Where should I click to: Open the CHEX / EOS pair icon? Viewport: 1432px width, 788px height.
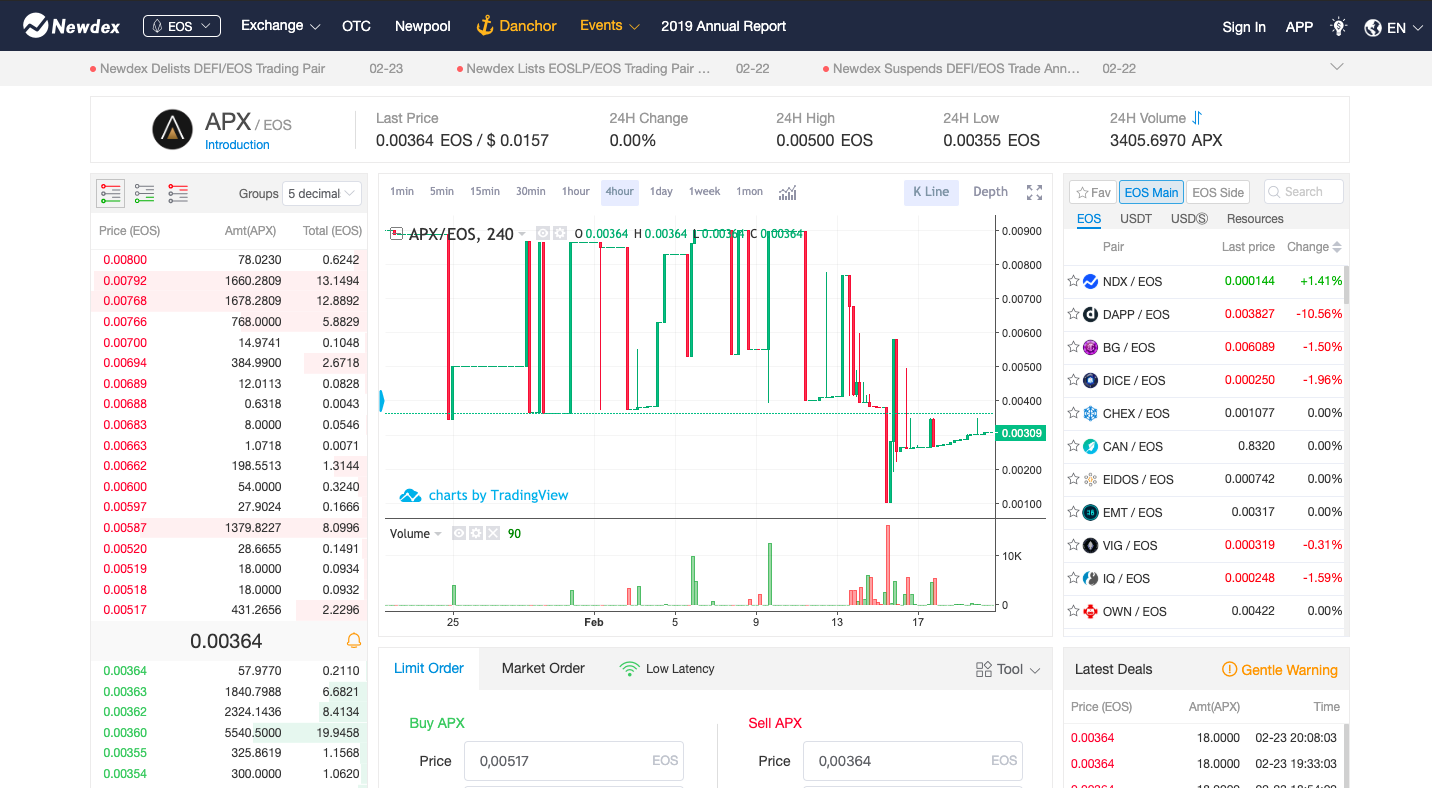coord(1091,413)
